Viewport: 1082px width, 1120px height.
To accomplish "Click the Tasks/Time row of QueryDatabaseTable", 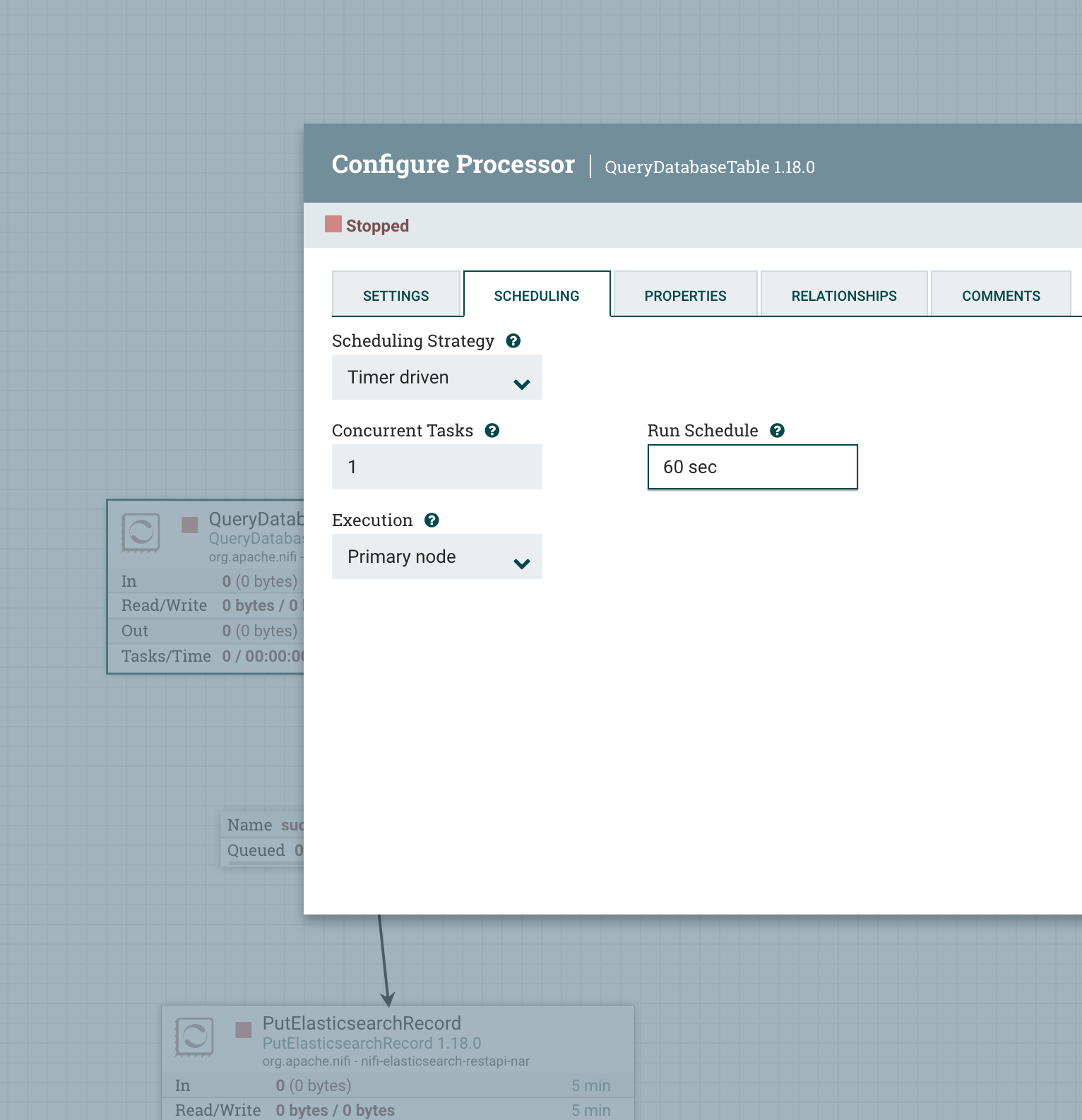I will coord(206,656).
